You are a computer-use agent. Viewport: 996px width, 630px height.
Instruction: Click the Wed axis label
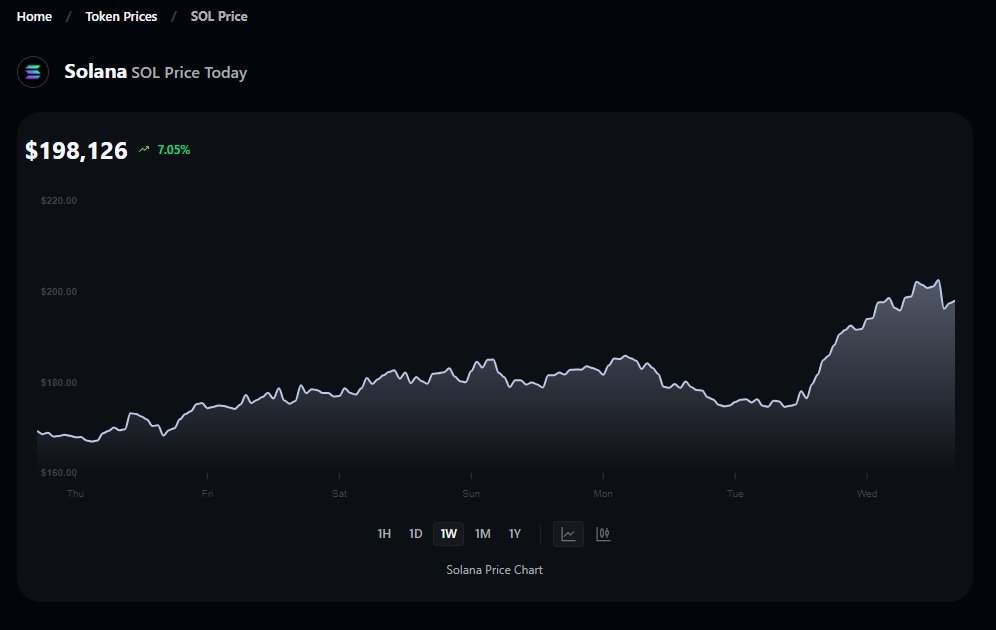pos(867,493)
